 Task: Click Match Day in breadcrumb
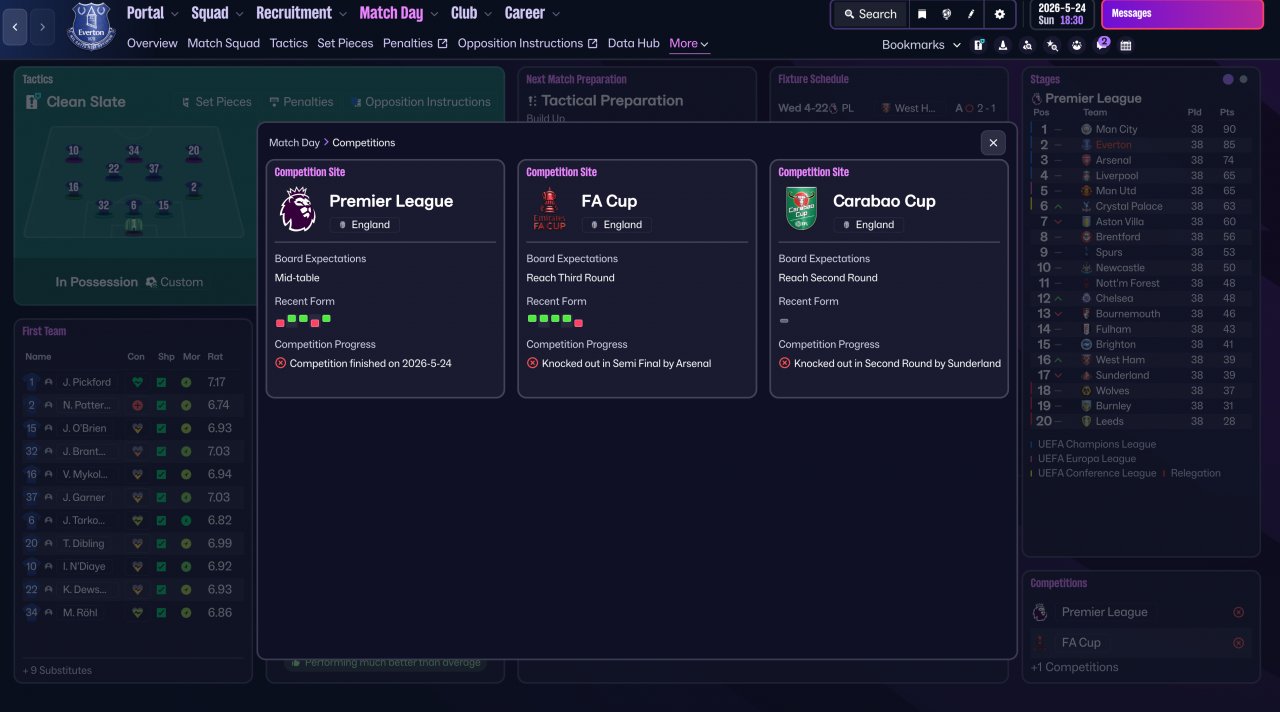[294, 143]
